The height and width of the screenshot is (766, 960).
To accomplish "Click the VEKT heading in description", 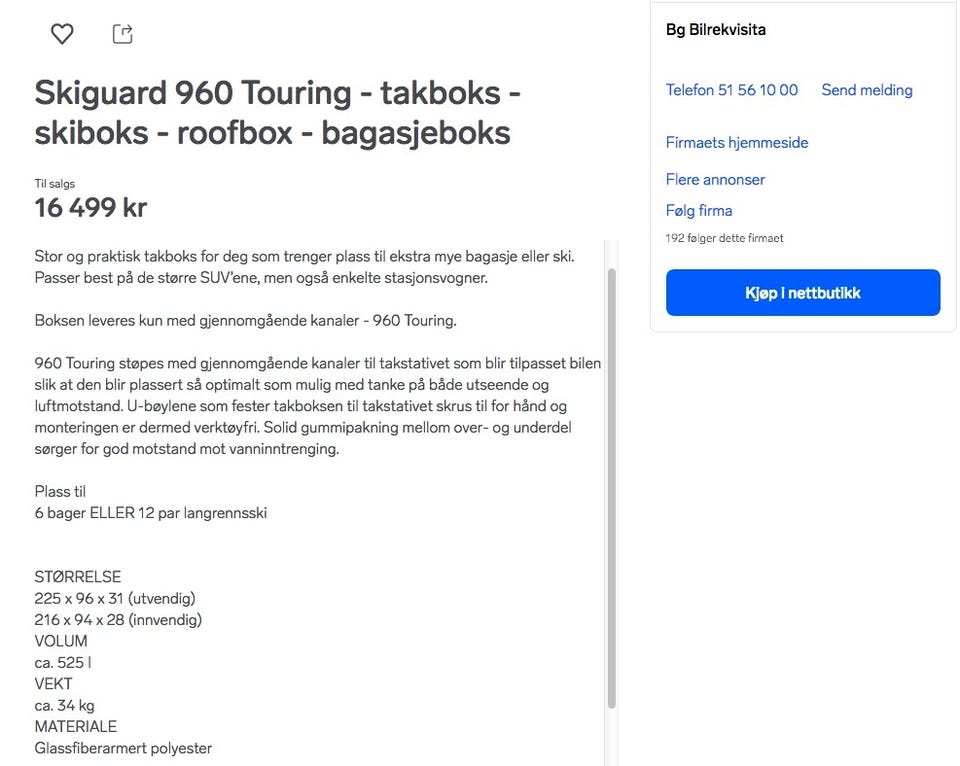I will coord(54,684).
